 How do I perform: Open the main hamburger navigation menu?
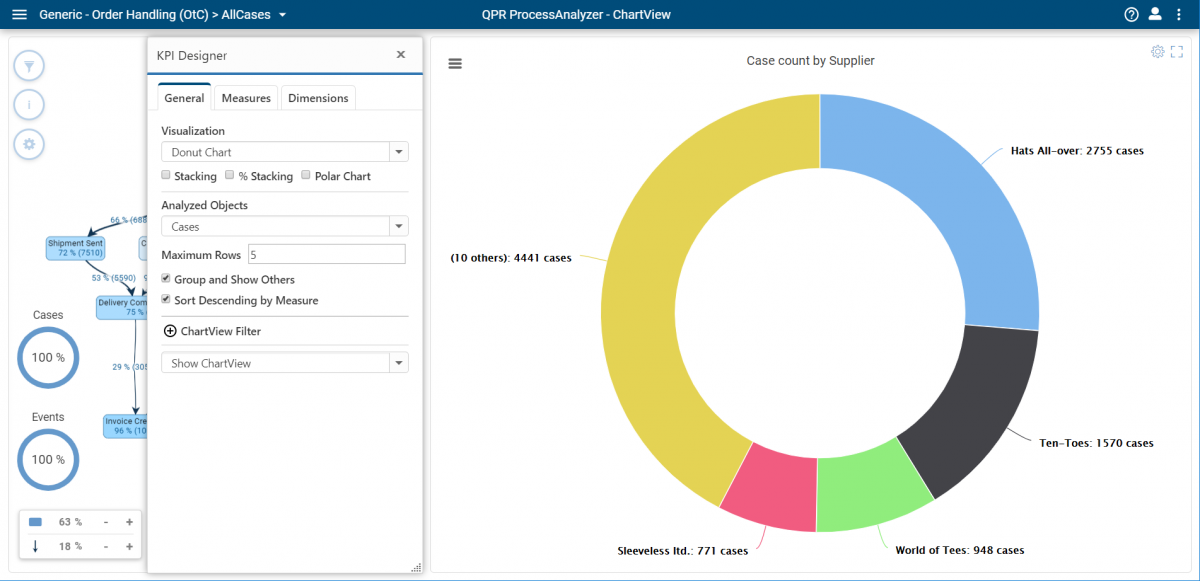point(19,14)
